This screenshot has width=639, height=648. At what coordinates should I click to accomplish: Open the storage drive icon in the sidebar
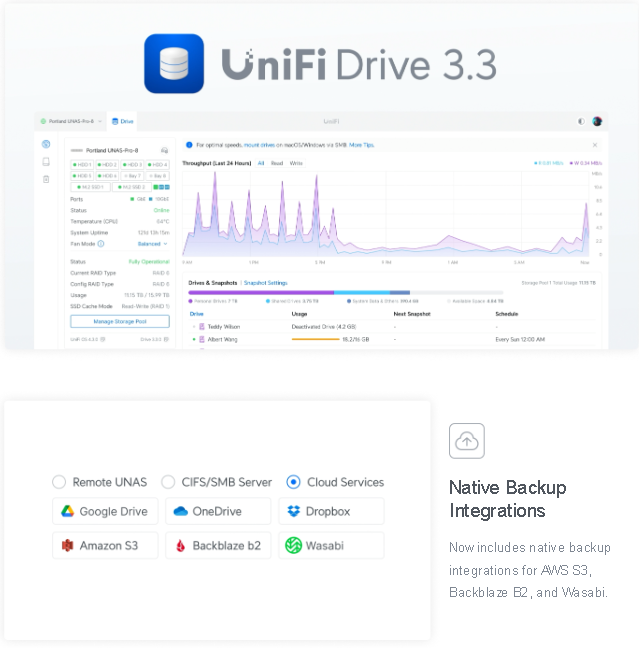point(46,162)
